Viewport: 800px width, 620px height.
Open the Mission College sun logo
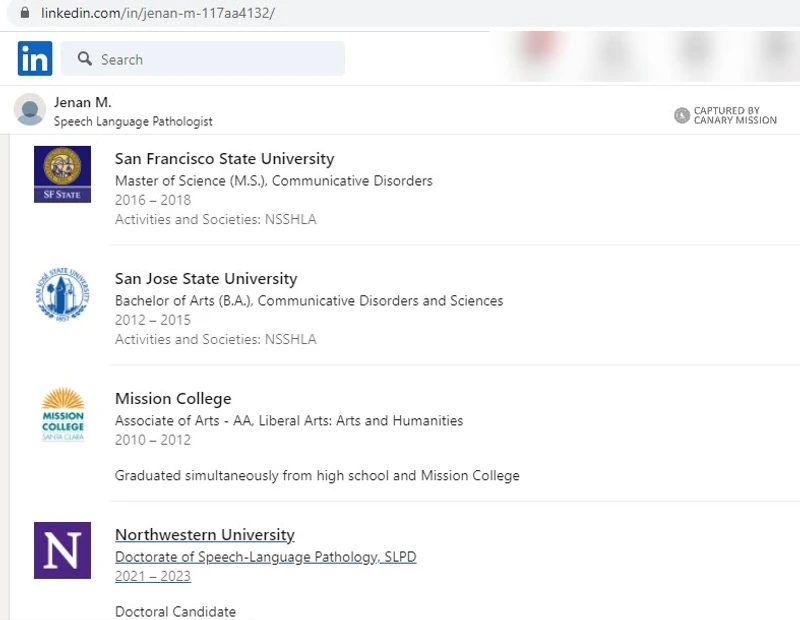(63, 414)
